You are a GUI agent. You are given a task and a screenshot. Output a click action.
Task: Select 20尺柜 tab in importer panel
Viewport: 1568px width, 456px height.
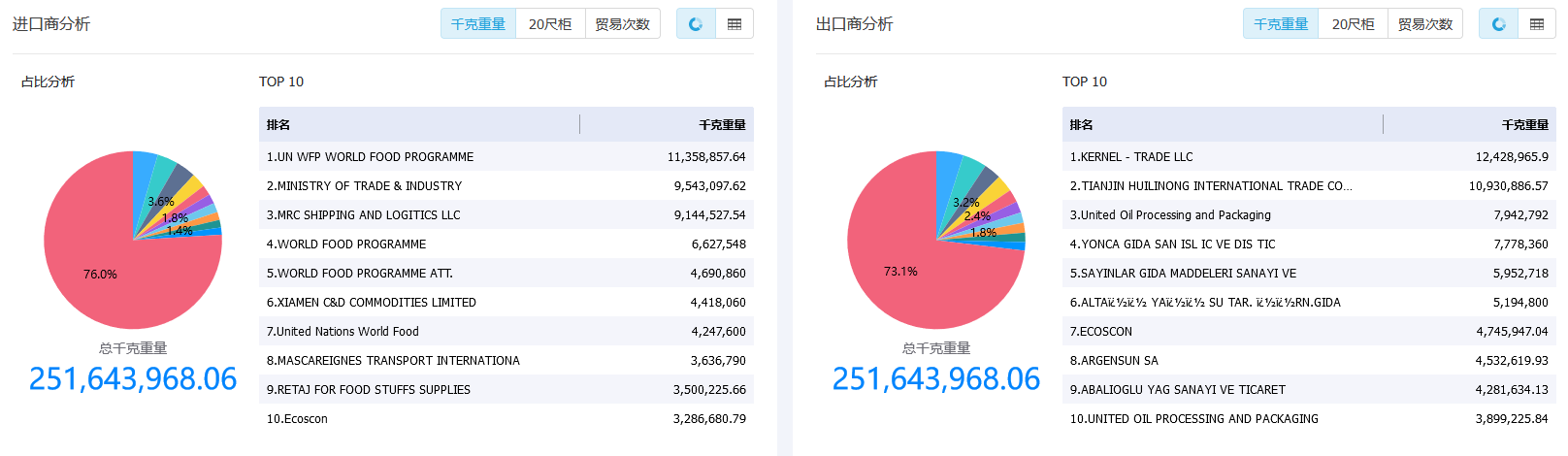(x=550, y=24)
